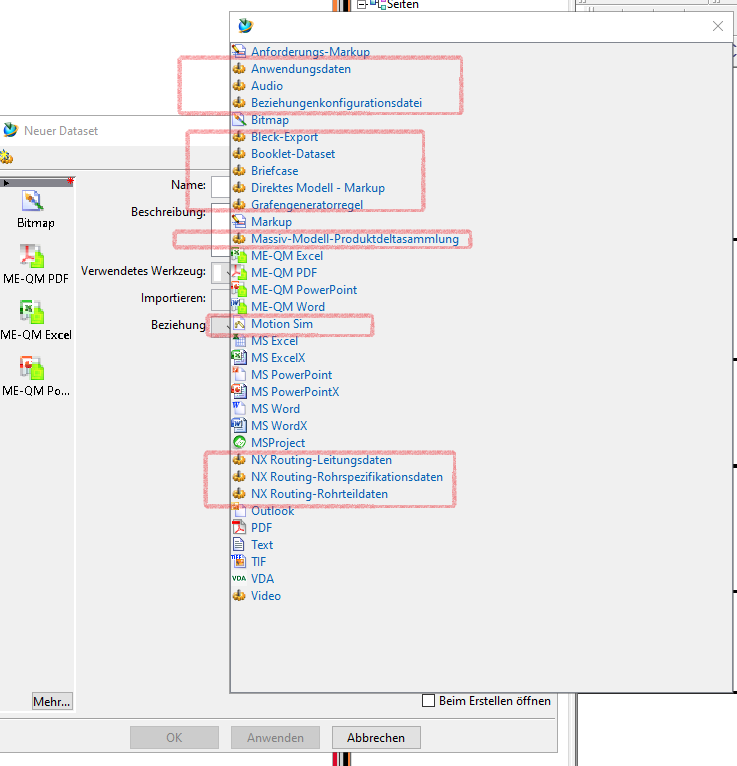The width and height of the screenshot is (737, 766).
Task: Close the dataset type popup
Action: [x=717, y=26]
